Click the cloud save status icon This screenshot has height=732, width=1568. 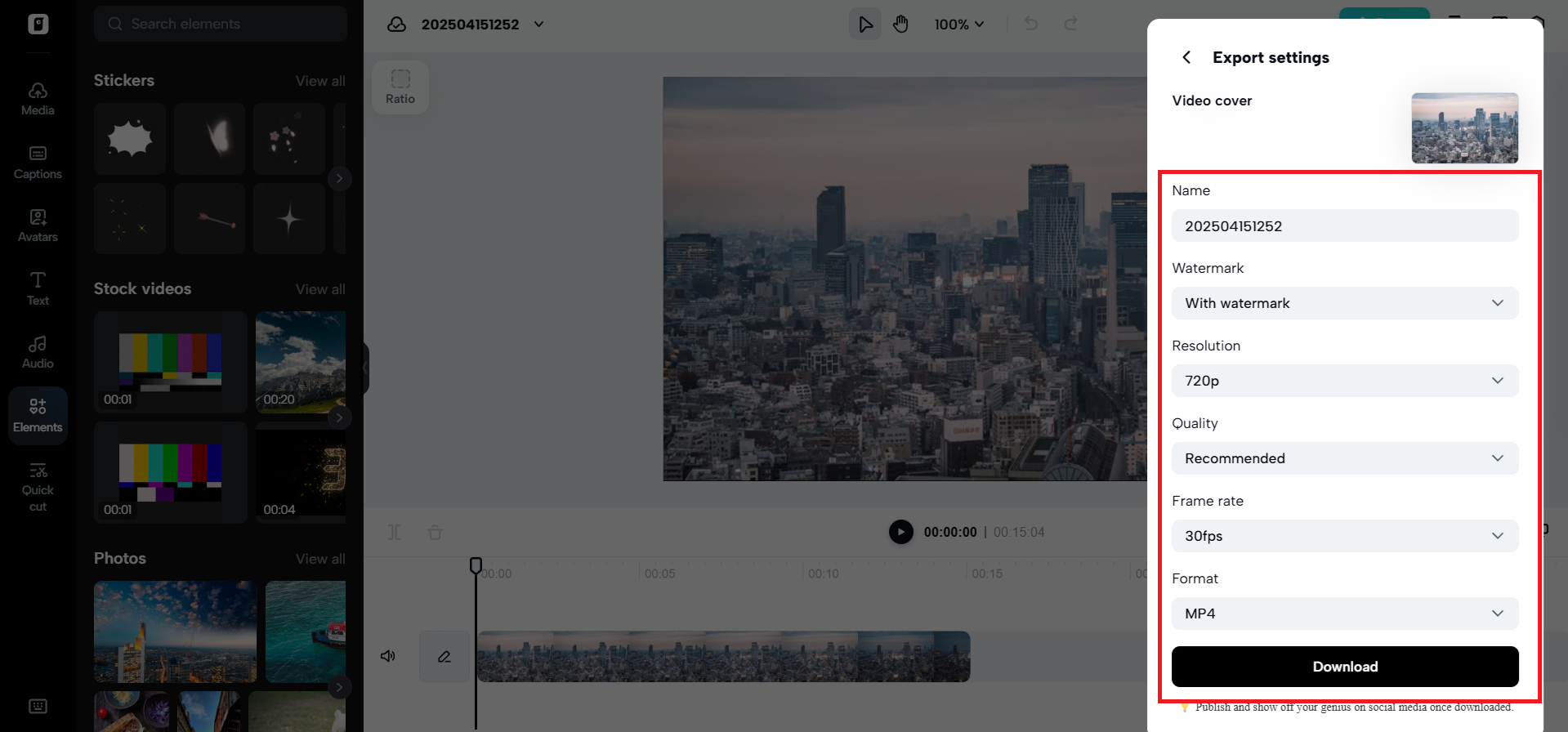click(396, 25)
